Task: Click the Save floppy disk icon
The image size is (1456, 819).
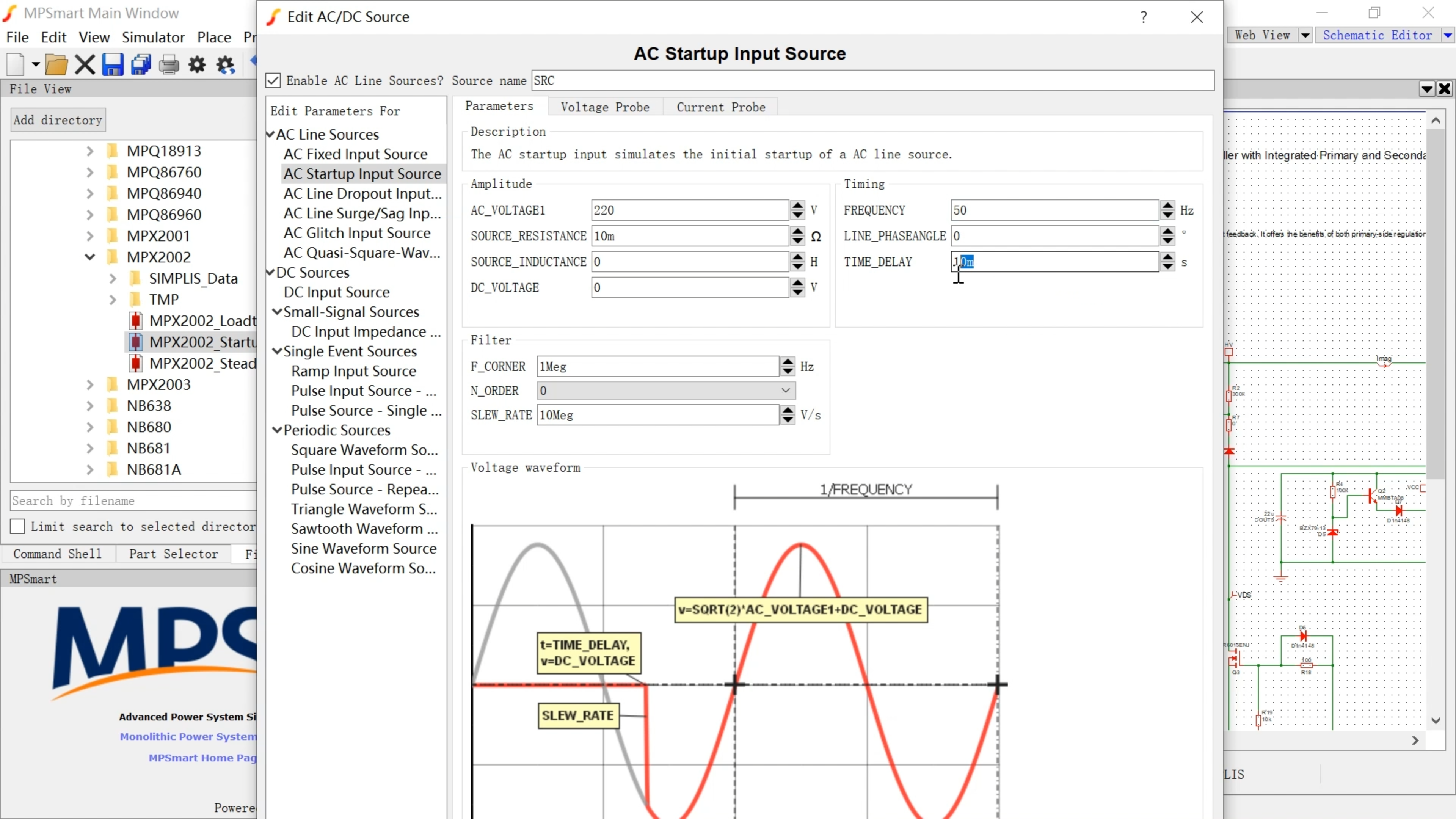Action: click(x=113, y=64)
